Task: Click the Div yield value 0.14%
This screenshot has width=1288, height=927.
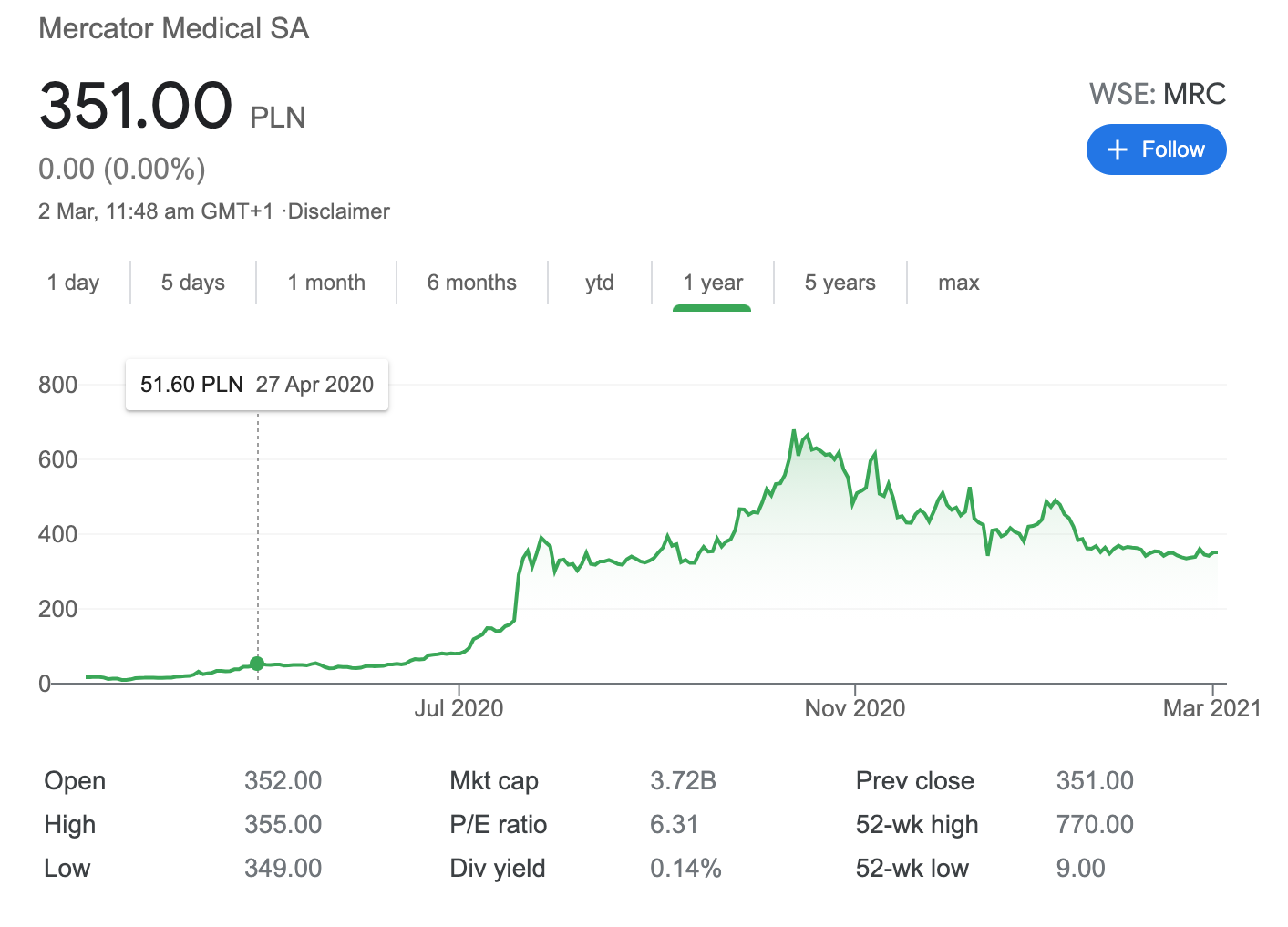Action: (685, 869)
